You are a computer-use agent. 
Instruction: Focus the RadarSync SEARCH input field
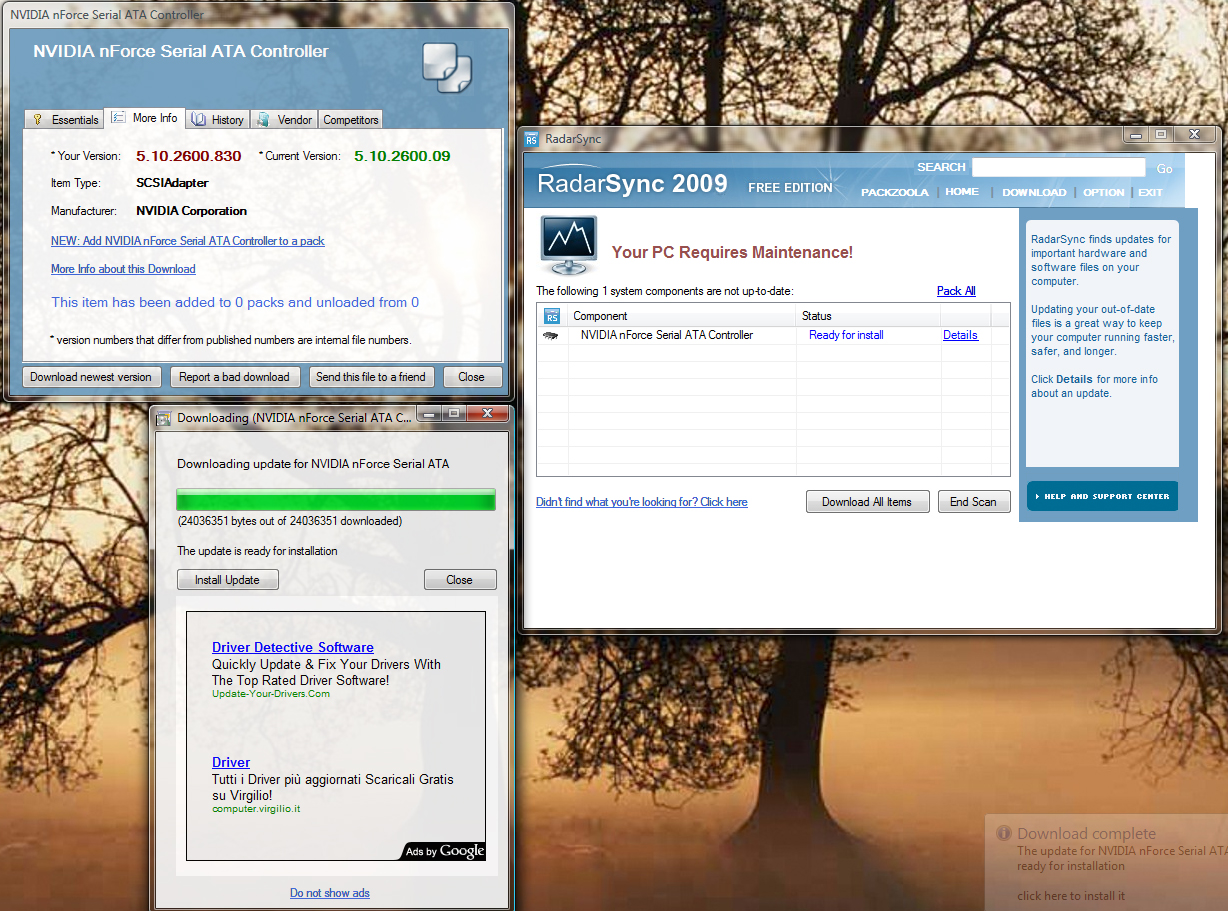pos(1059,168)
